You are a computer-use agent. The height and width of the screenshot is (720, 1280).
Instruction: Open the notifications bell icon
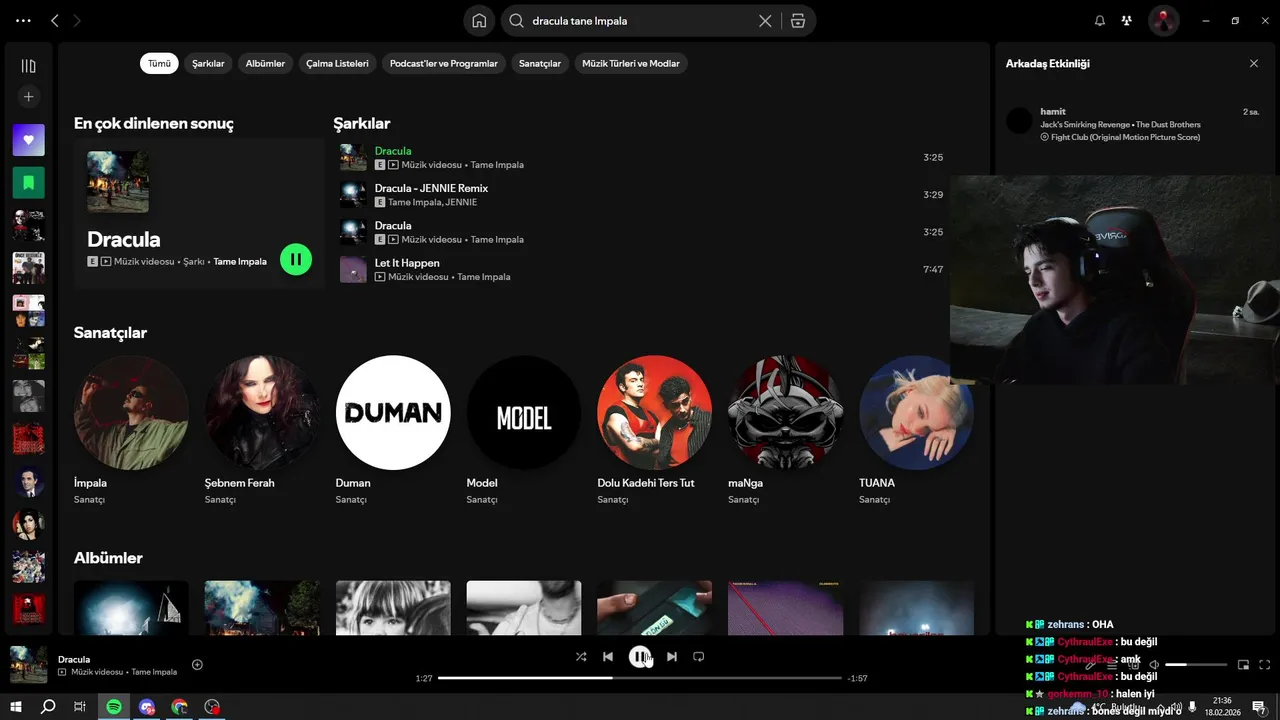pos(1100,21)
